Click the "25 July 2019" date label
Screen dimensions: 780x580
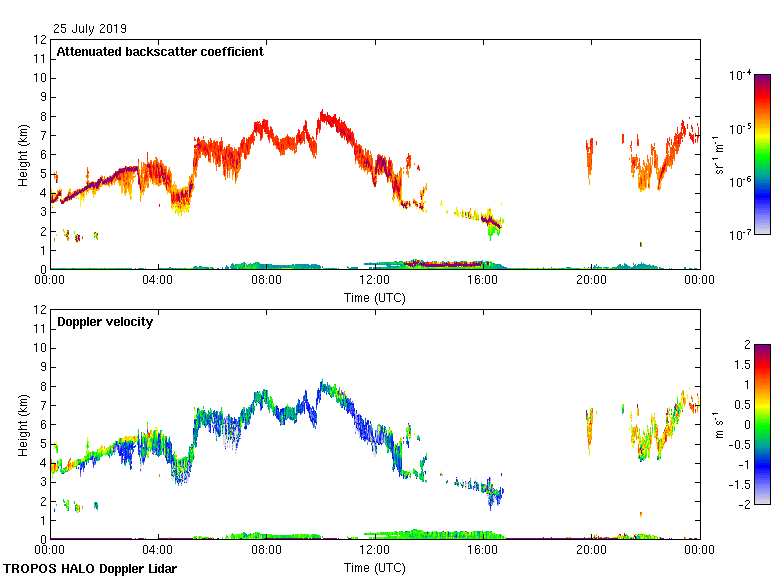pos(90,29)
